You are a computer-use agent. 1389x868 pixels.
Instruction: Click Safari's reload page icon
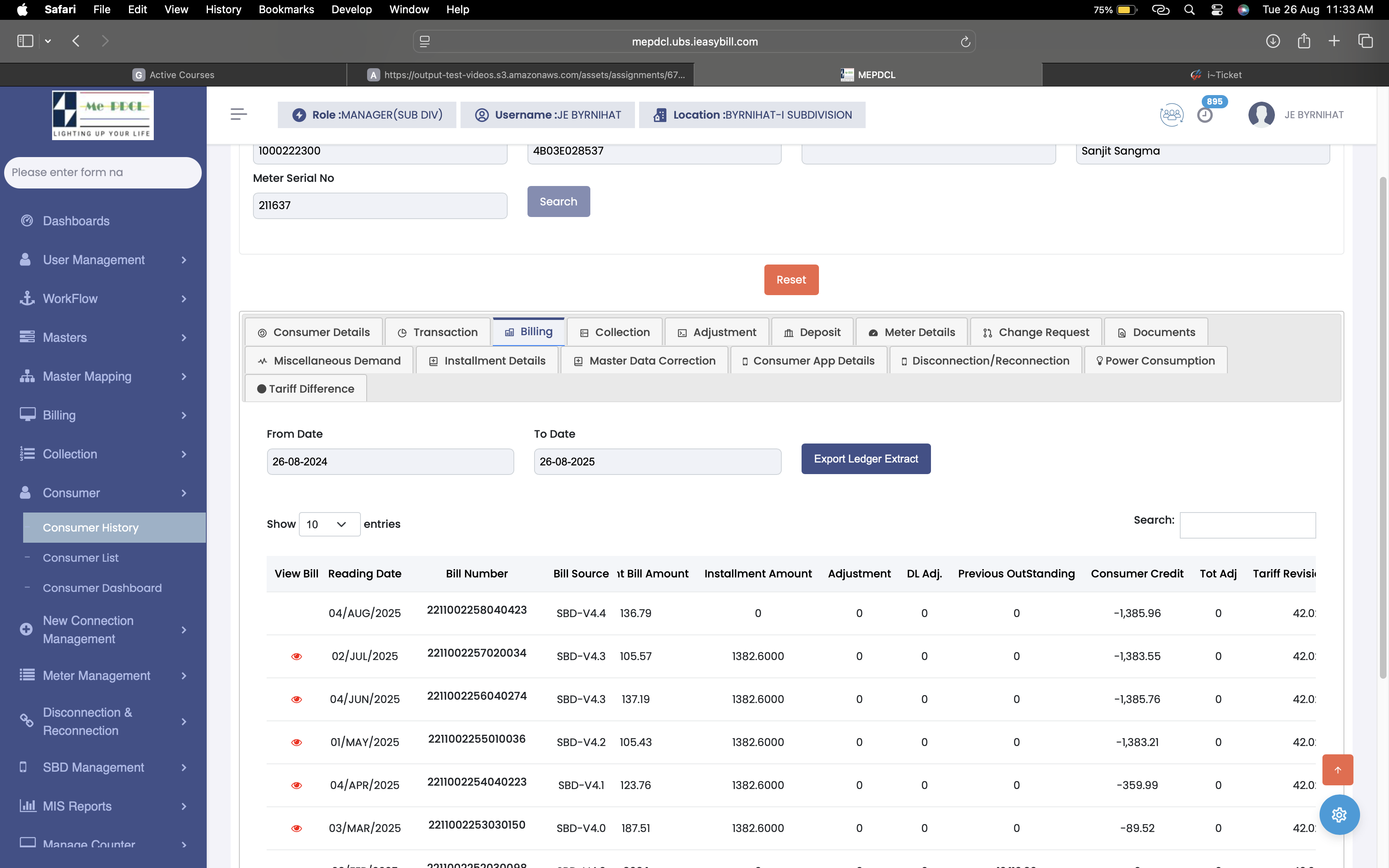(x=965, y=41)
